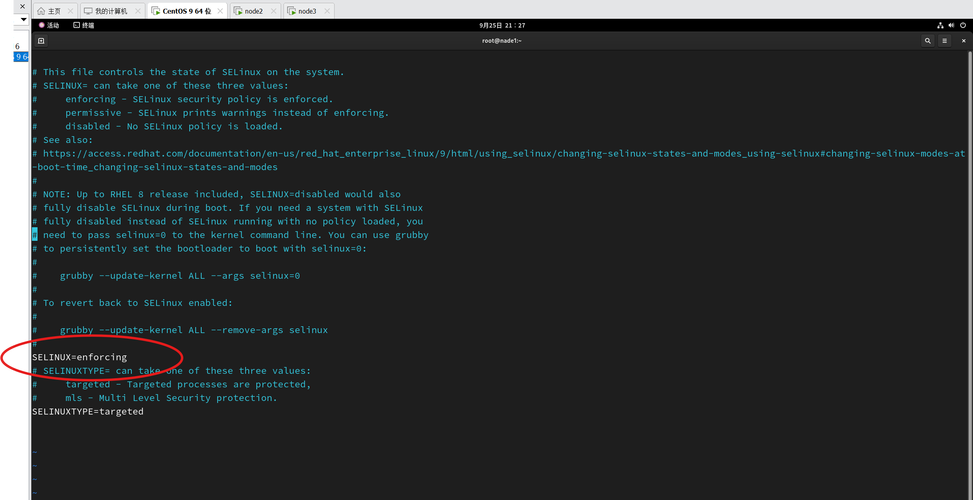
Task: Click the new tab icon in terminal header
Action: (41, 41)
